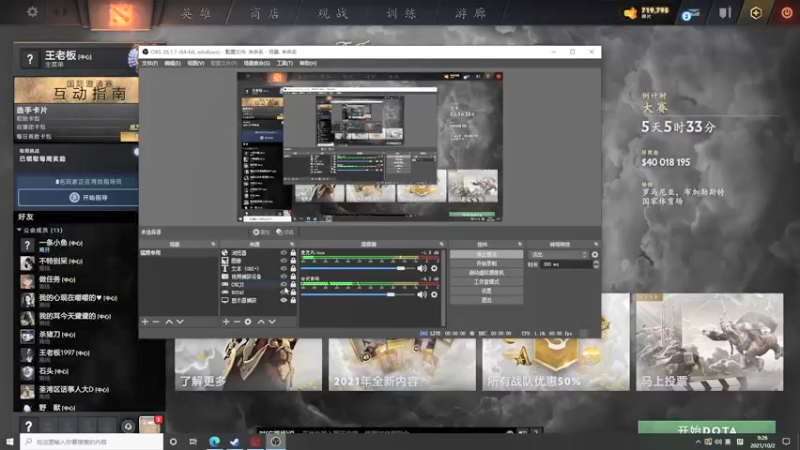Add a scene with the plus icon
The image size is (800, 450).
coord(145,322)
